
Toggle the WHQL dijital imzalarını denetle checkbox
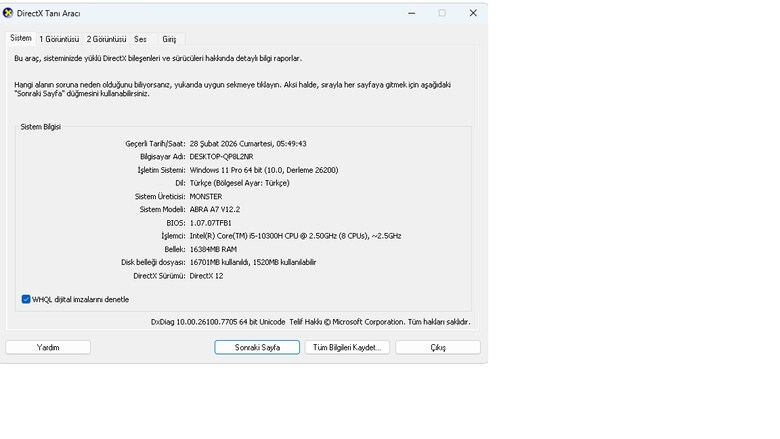[x=26, y=299]
